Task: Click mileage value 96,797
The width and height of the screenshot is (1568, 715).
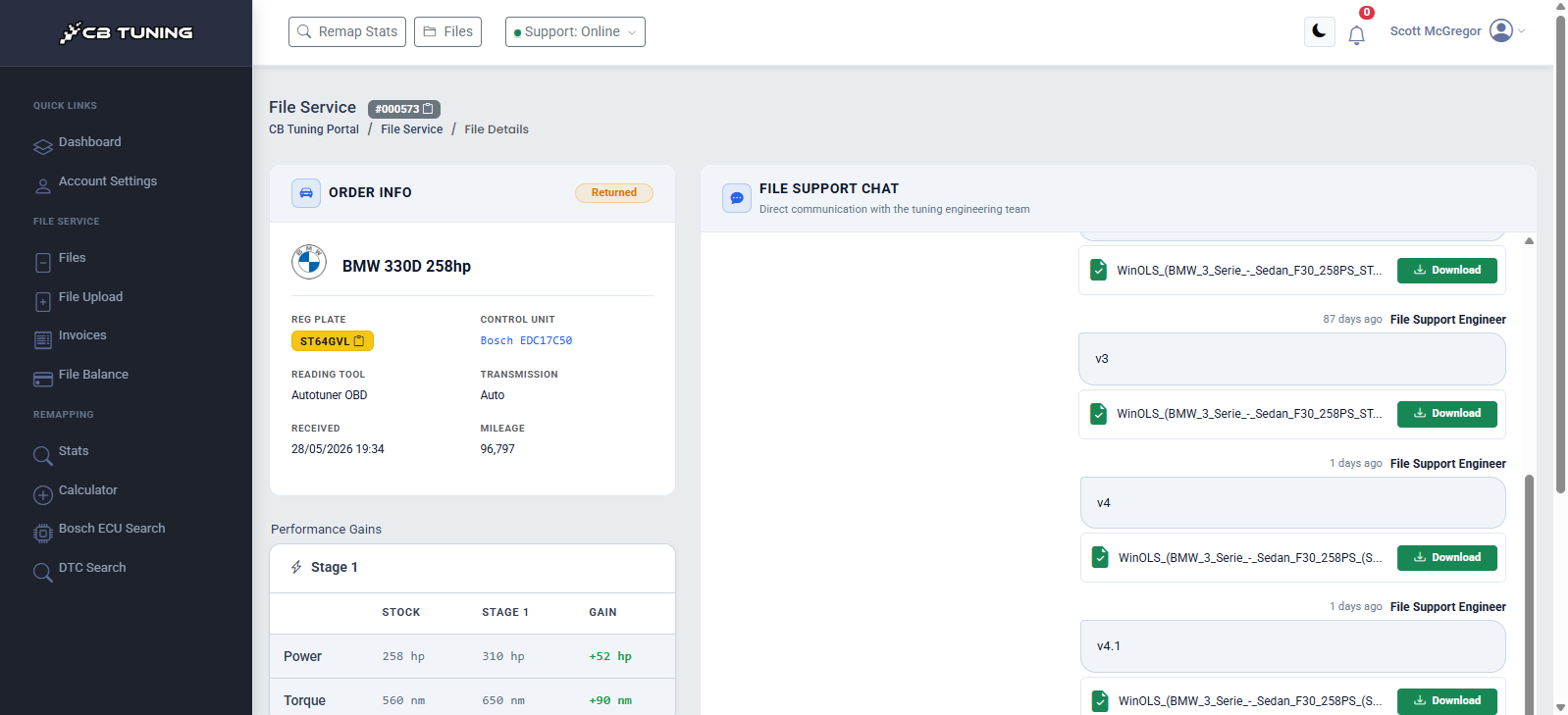Action: tap(497, 449)
